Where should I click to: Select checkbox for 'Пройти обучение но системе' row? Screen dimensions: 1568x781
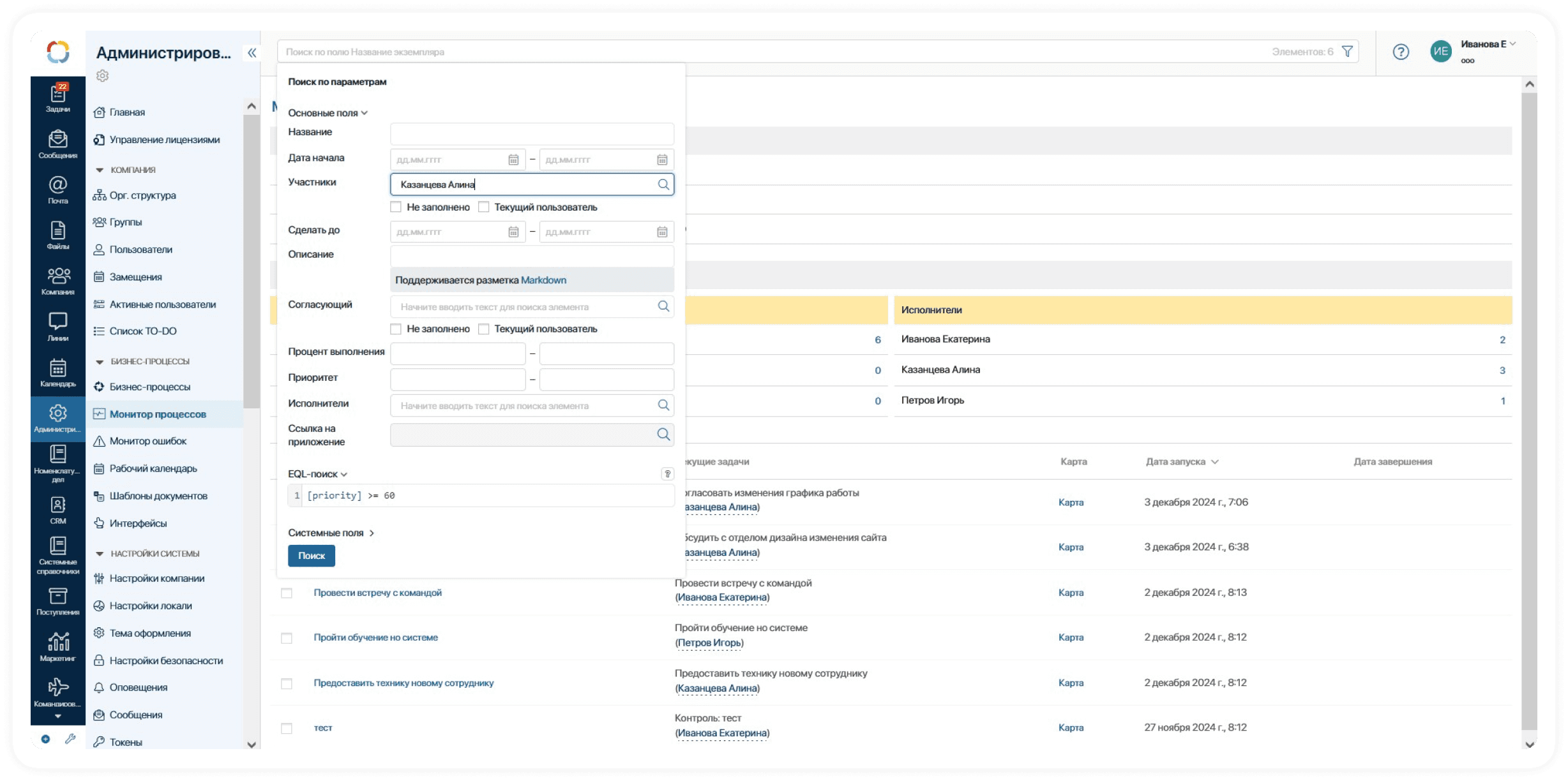click(287, 637)
